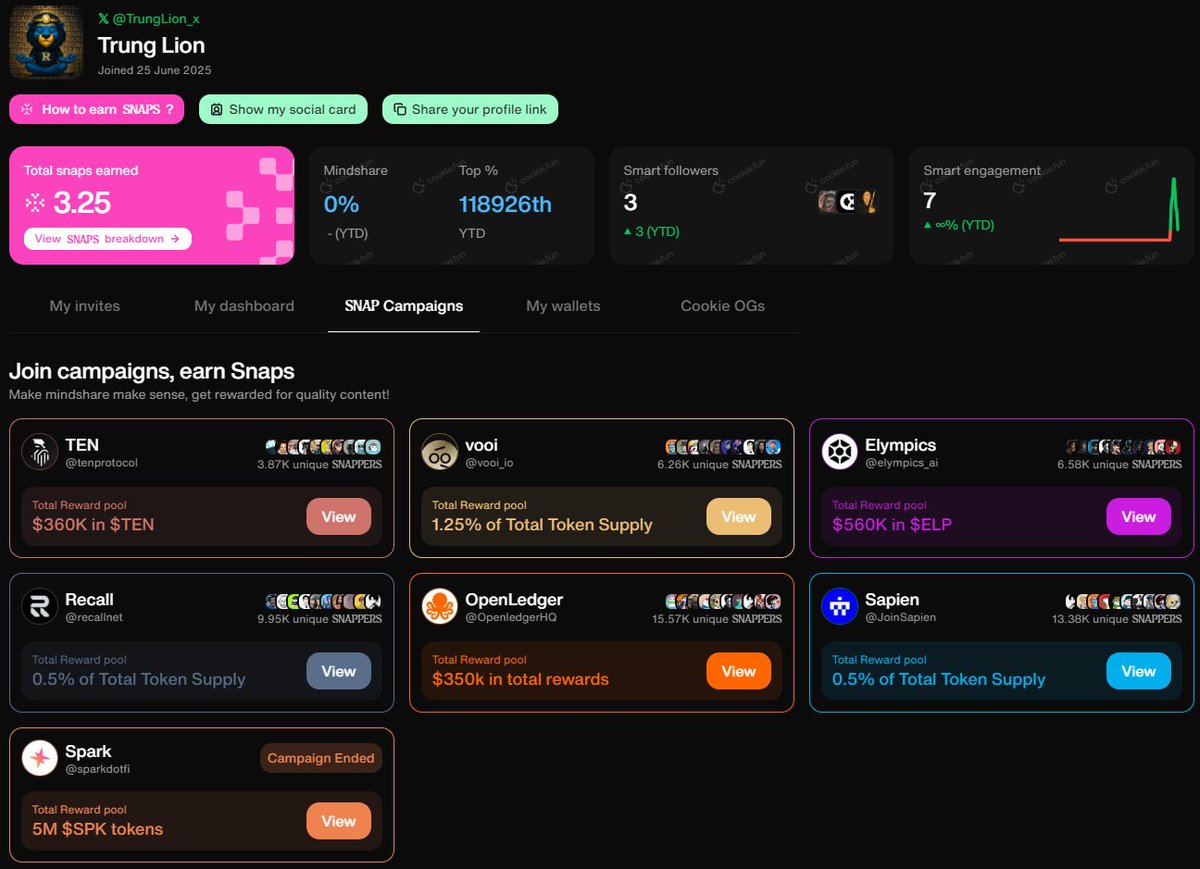View the TEN campaign
Viewport: 1200px width, 869px height.
338,517
